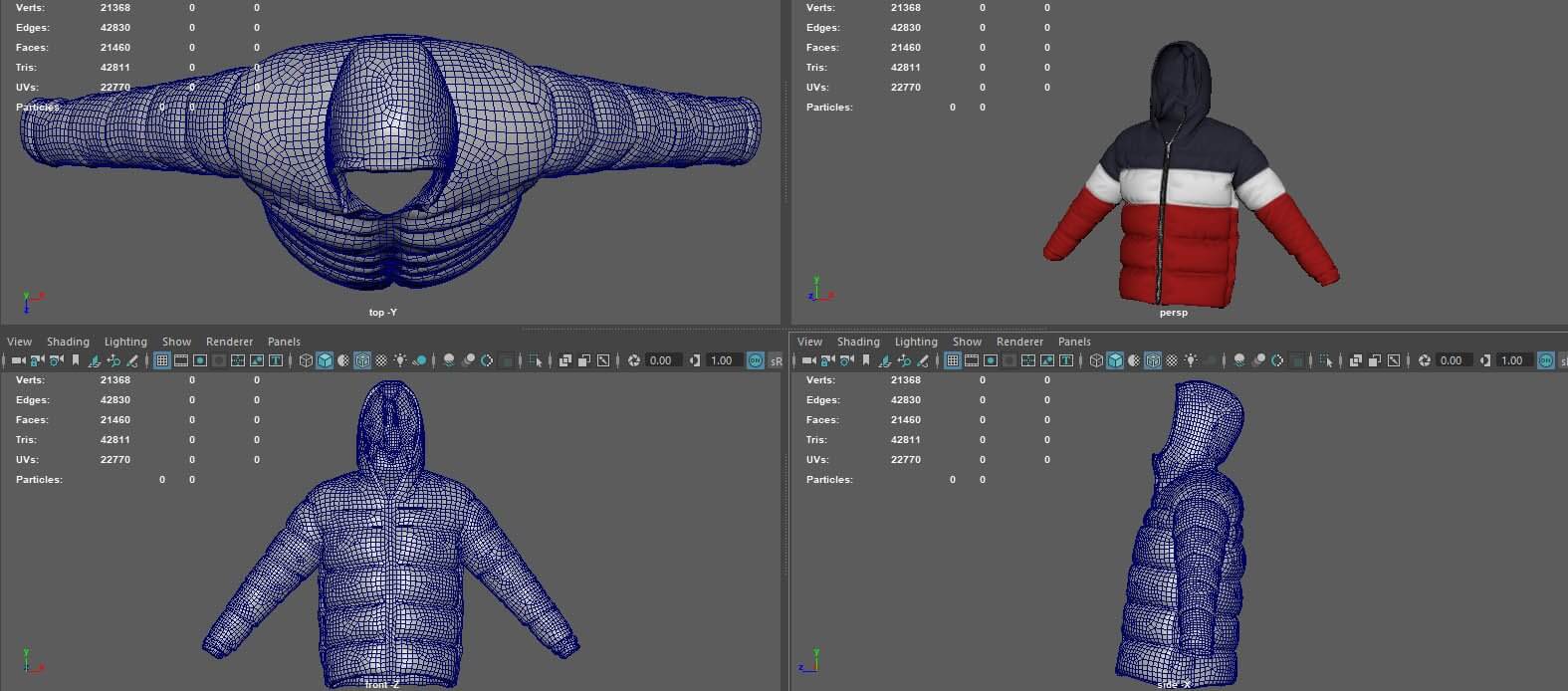Enable Wireframe display in front view toolbar
1568x691 pixels.
(306, 360)
